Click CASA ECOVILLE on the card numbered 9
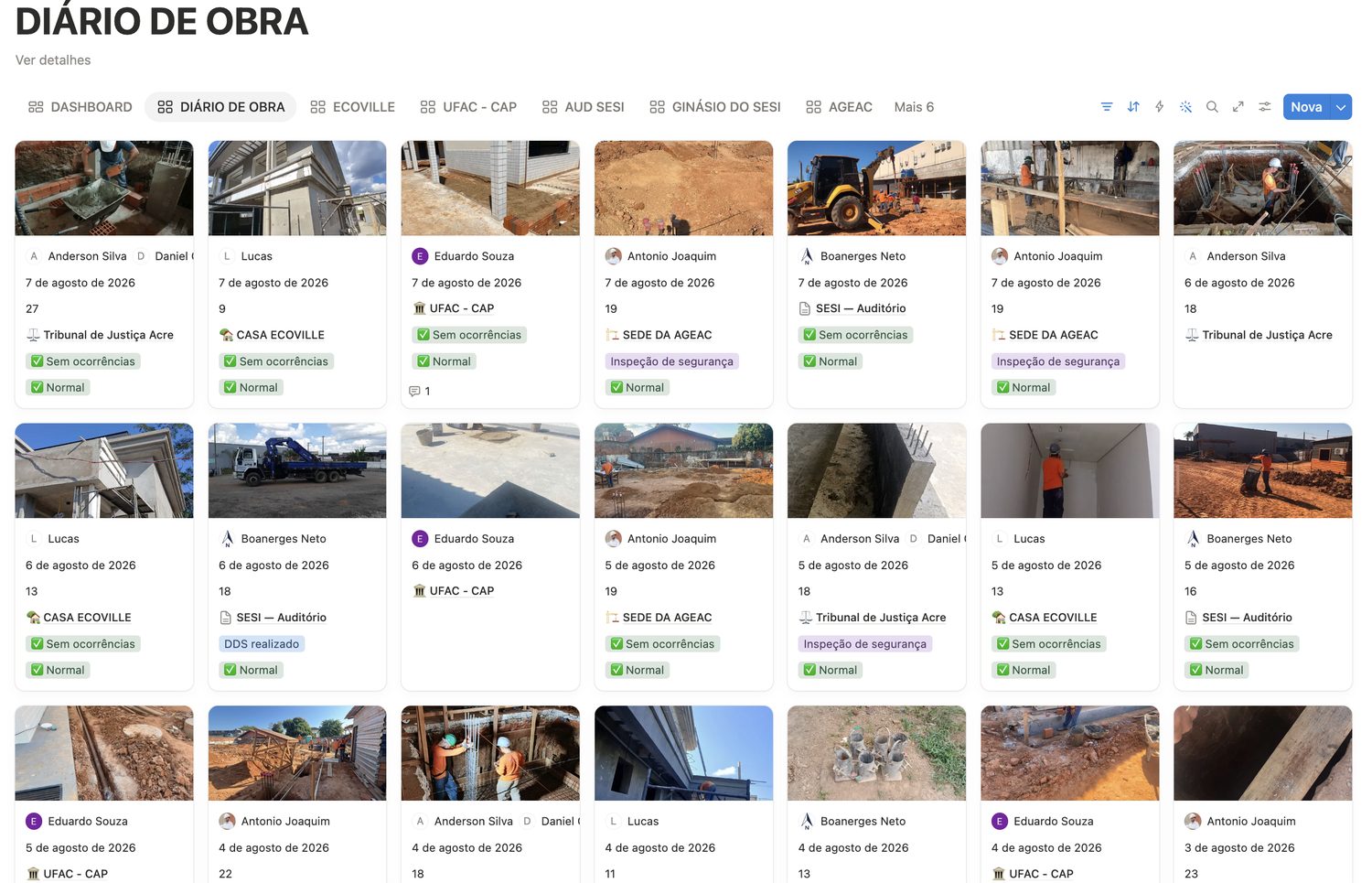Viewport: 1372px width, 883px height. pyautogui.click(x=281, y=335)
